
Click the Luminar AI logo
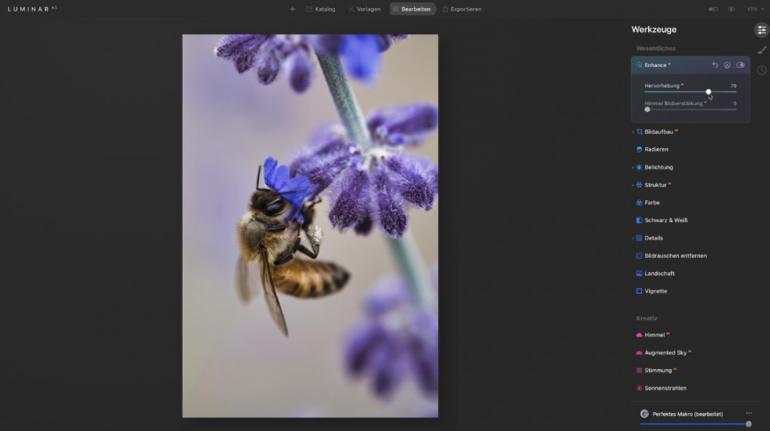click(32, 9)
